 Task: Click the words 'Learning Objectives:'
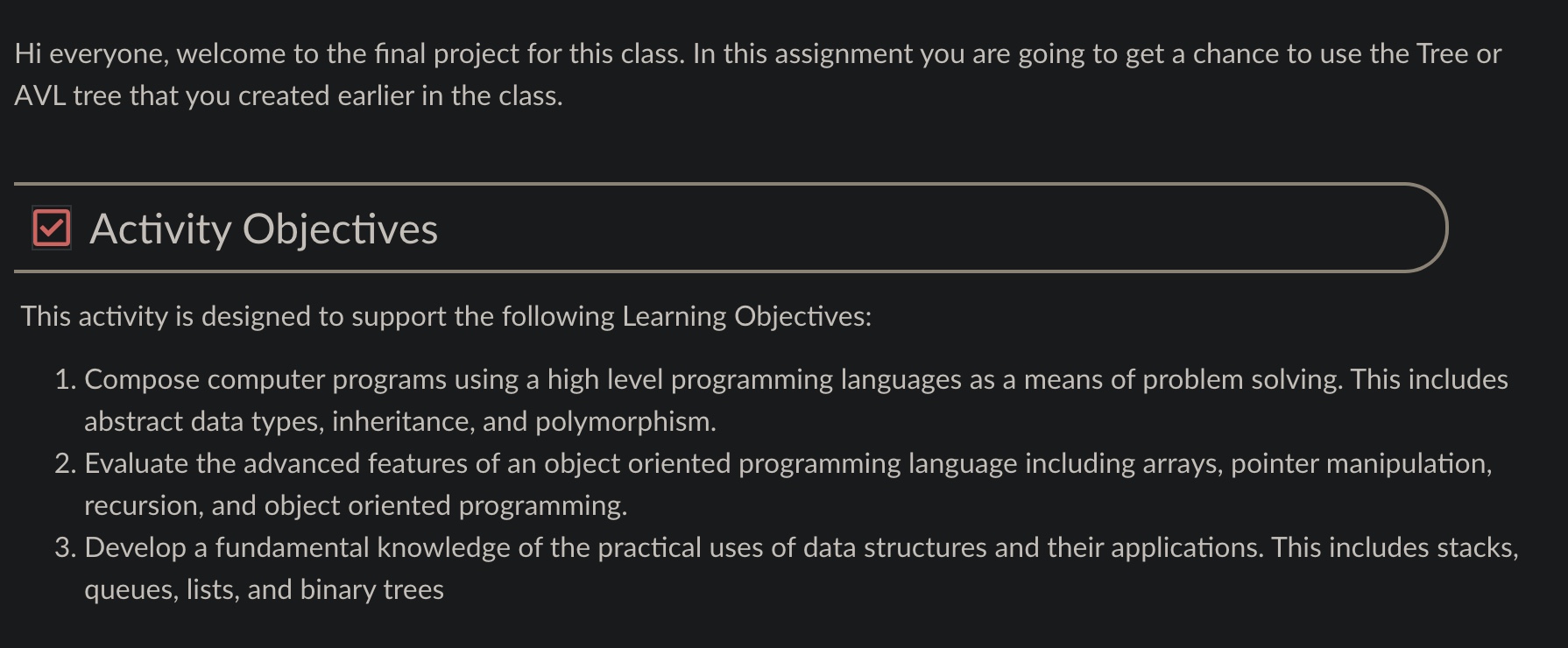tap(747, 316)
